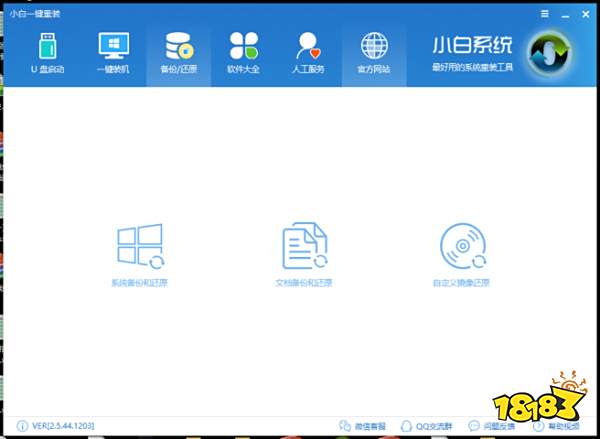The width and height of the screenshot is (600, 439).
Task: Click the QQ交流群 link
Action: pos(426,426)
